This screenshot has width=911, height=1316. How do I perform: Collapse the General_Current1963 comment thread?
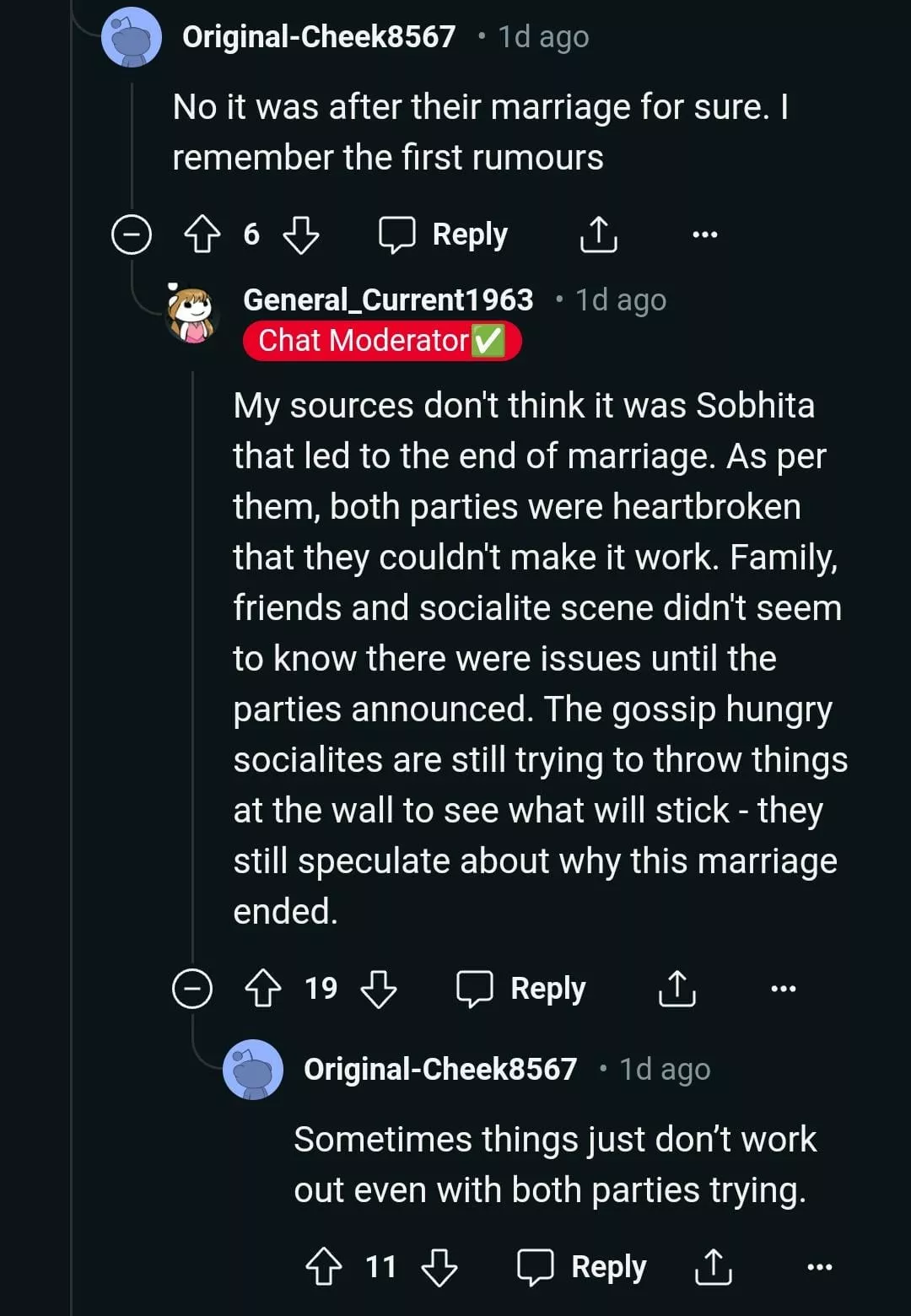(x=192, y=988)
